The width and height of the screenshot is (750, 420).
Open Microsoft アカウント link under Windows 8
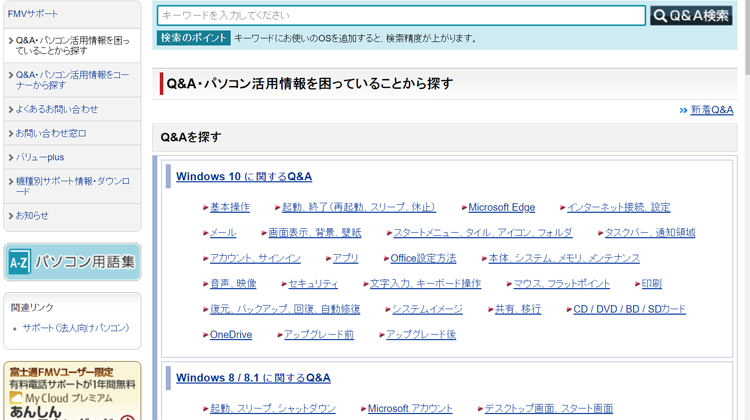coord(410,408)
